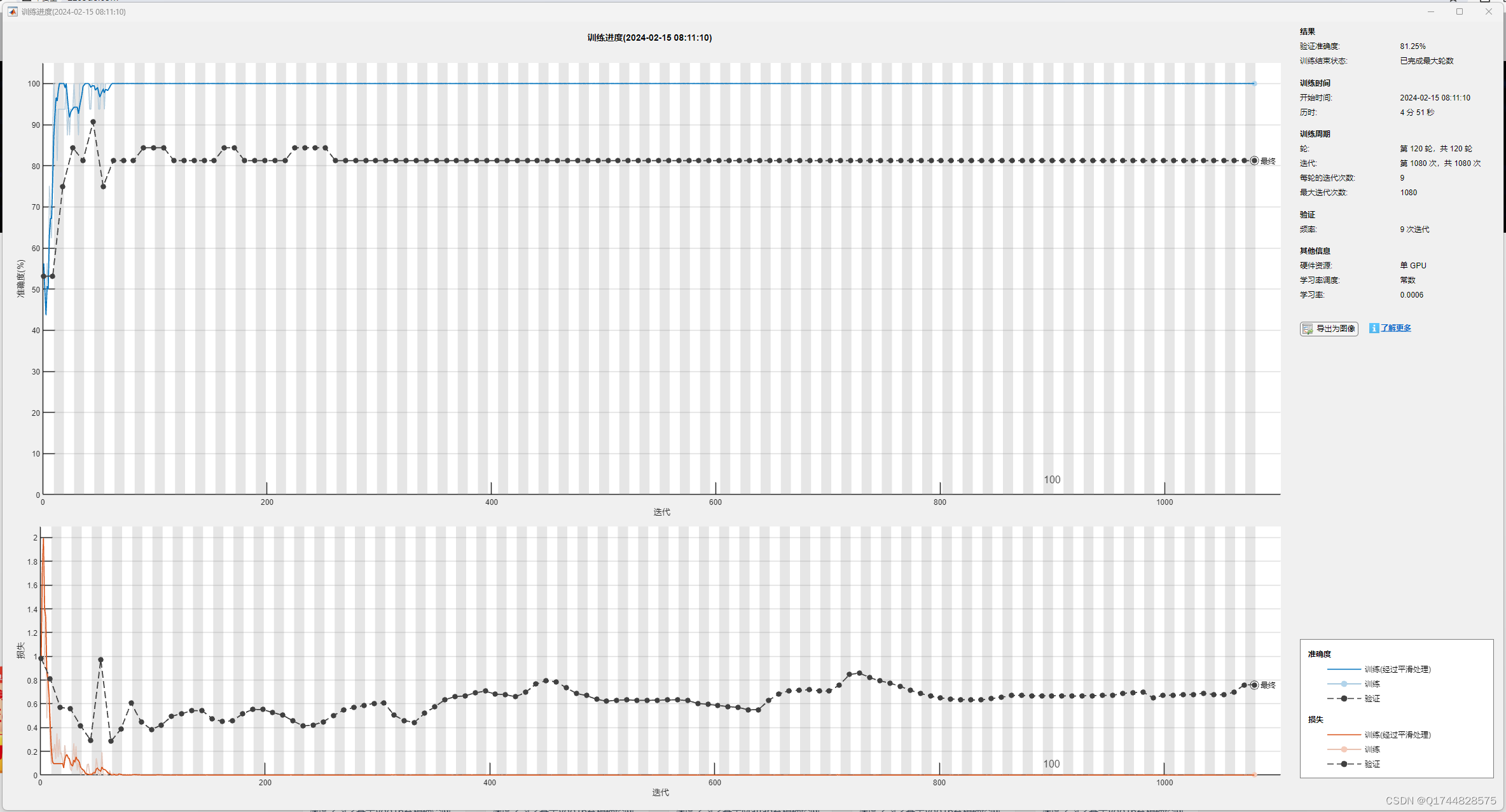Image resolution: width=1506 pixels, height=812 pixels.
Task: Click the MATLAB icon in title bar
Action: pos(13,11)
